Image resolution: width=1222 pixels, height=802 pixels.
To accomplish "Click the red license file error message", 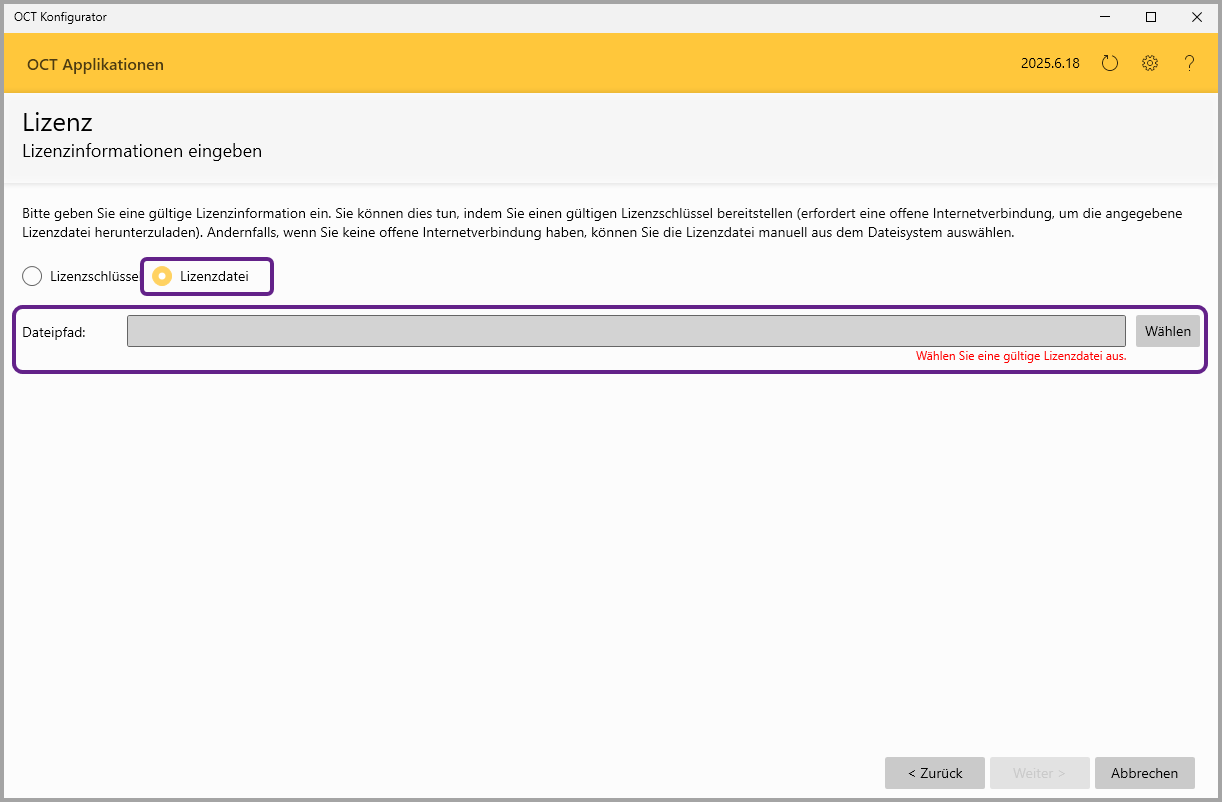I will tap(1021, 356).
